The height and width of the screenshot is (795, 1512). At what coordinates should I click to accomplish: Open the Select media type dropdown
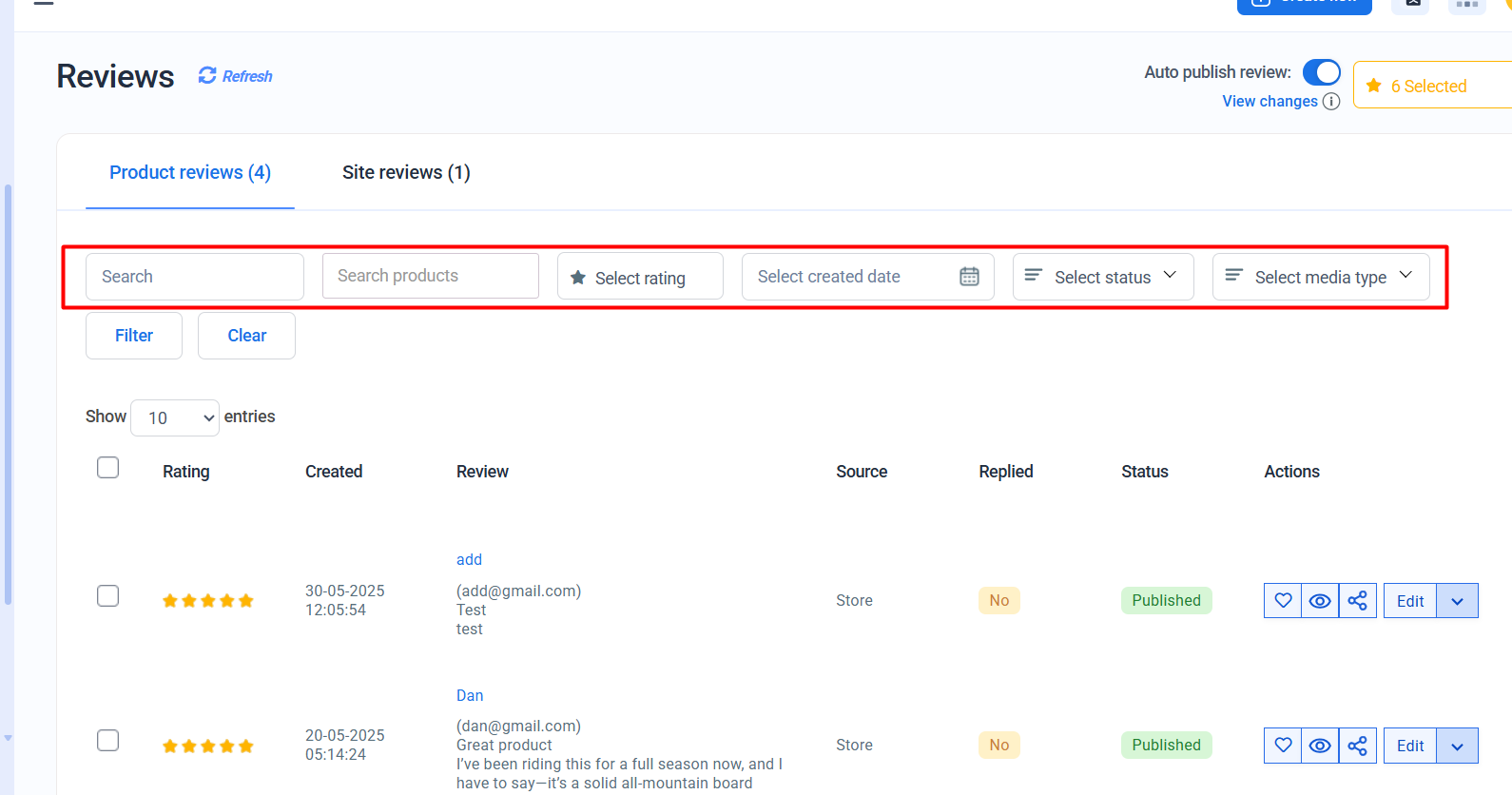point(1320,277)
